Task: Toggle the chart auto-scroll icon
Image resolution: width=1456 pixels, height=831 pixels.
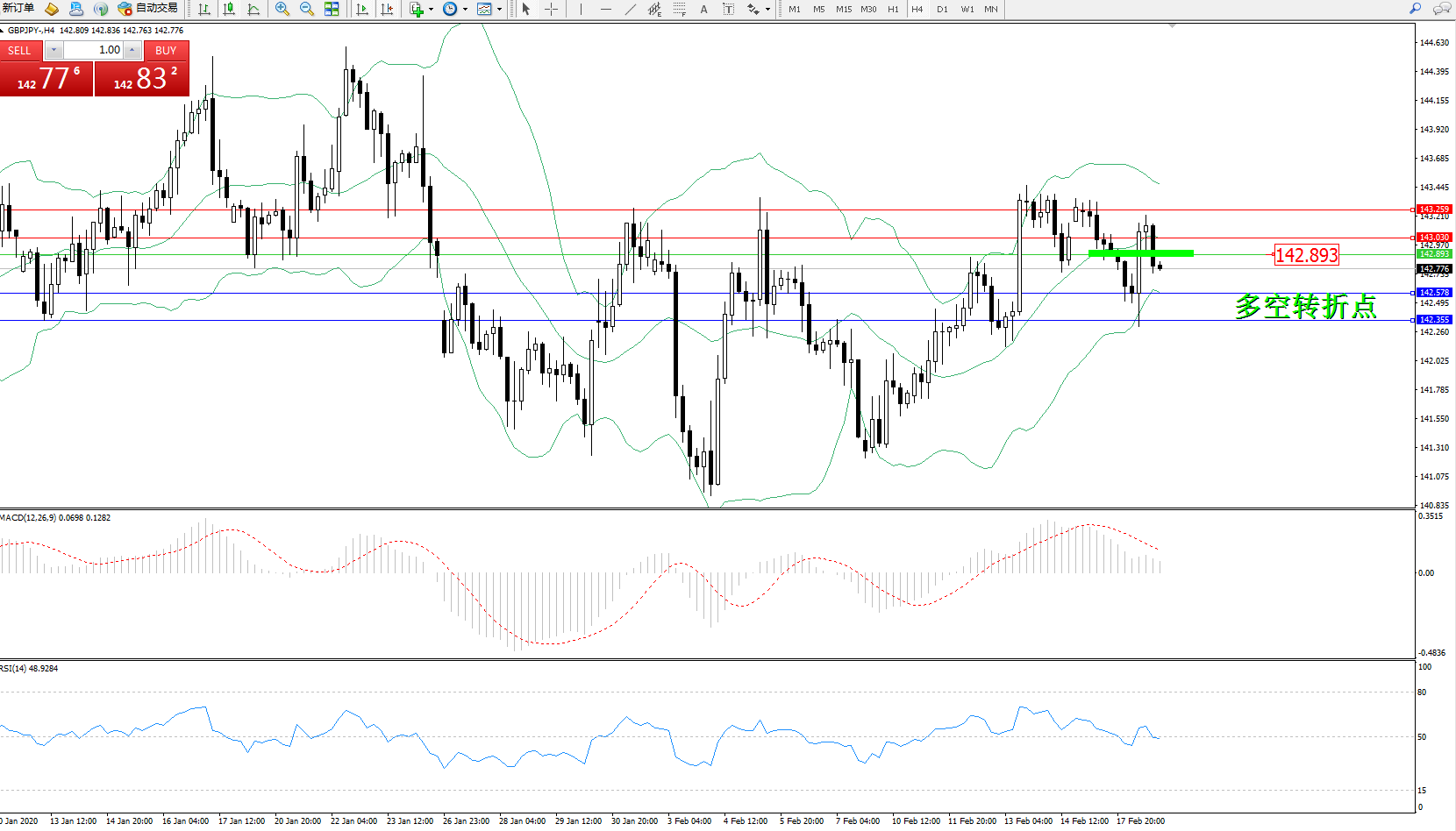Action: pyautogui.click(x=361, y=9)
